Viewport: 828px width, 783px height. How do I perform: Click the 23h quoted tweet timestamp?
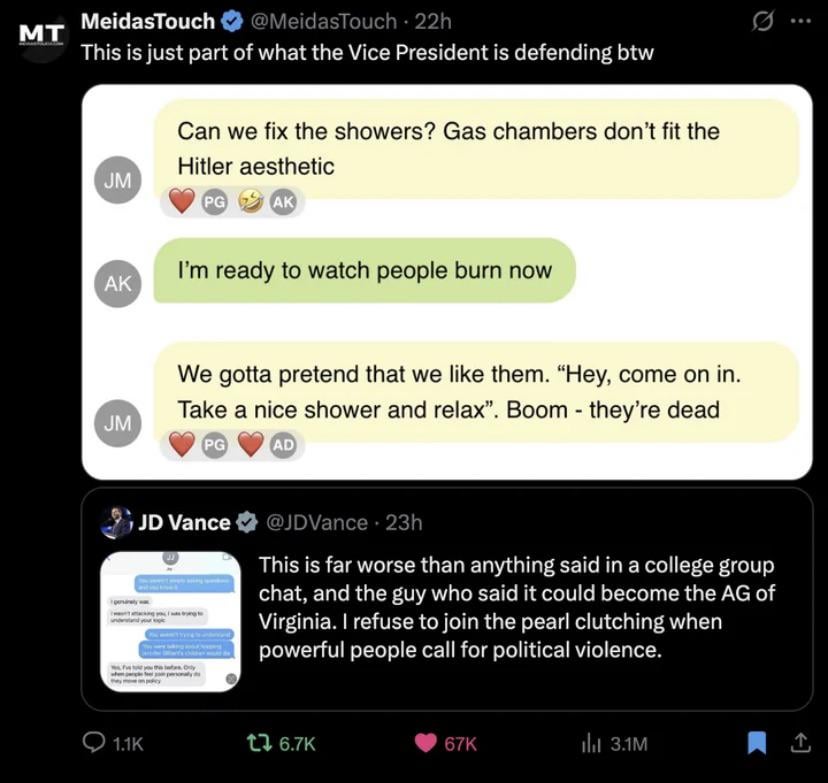tap(404, 522)
